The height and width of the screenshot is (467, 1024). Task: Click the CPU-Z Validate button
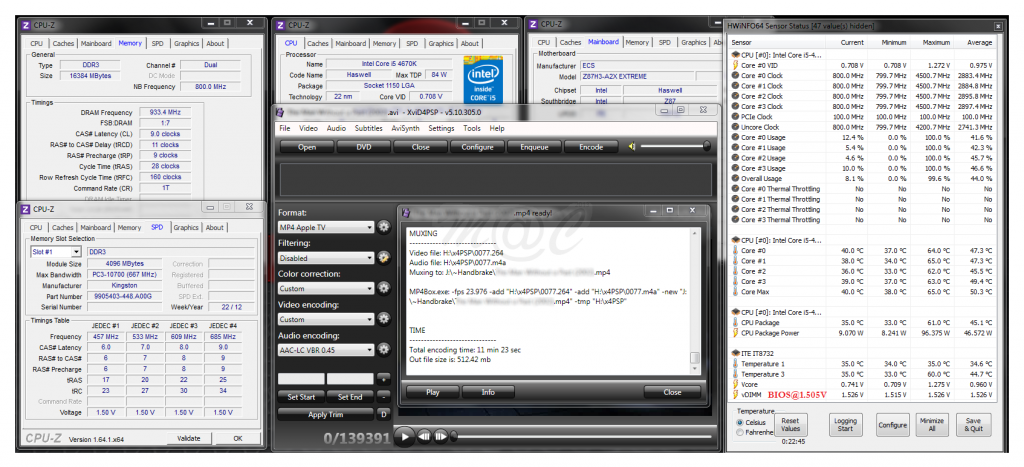tap(188, 438)
